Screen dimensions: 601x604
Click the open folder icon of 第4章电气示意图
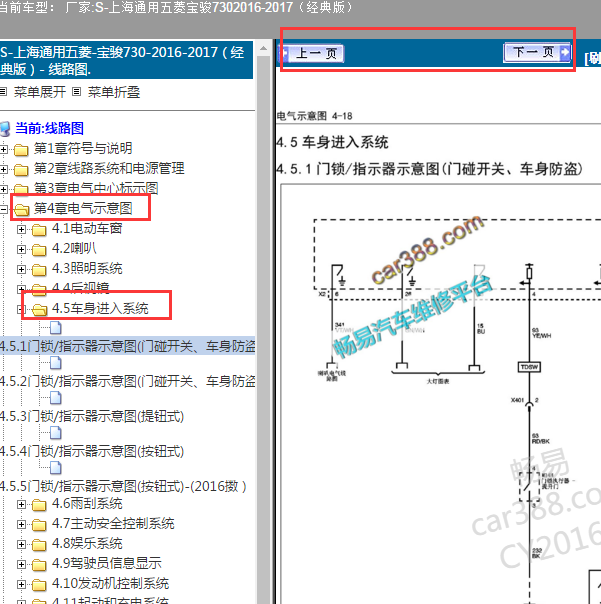tap(22, 210)
